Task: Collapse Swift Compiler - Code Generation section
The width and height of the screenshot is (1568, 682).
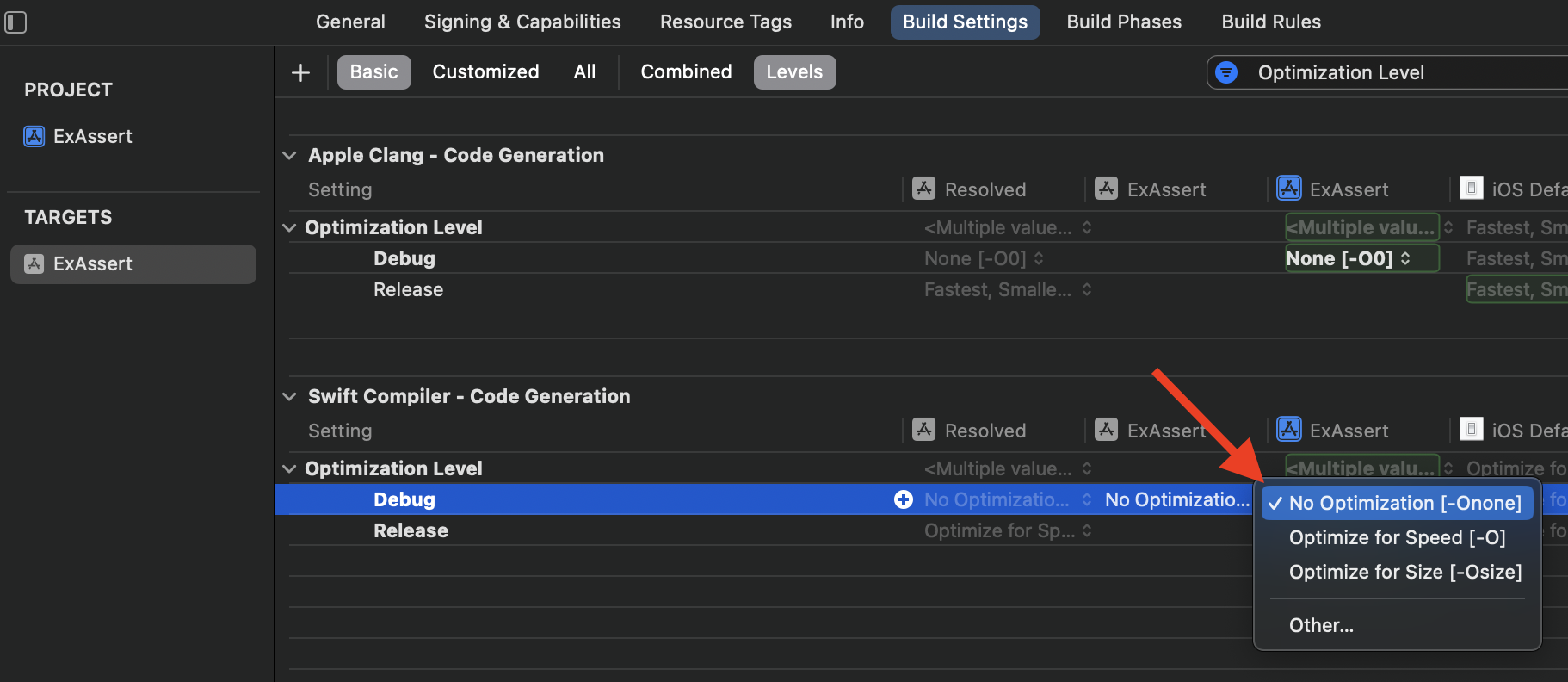Action: (289, 397)
